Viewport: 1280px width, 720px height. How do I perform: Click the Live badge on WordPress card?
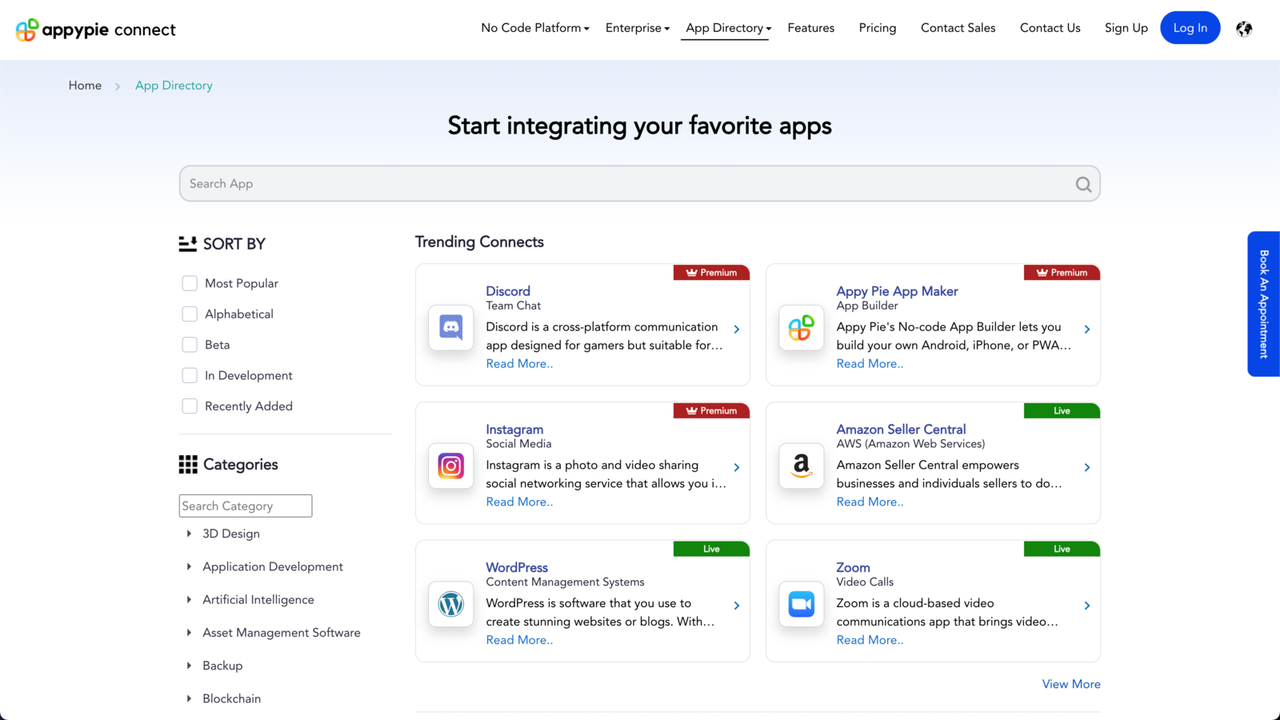[x=712, y=549]
